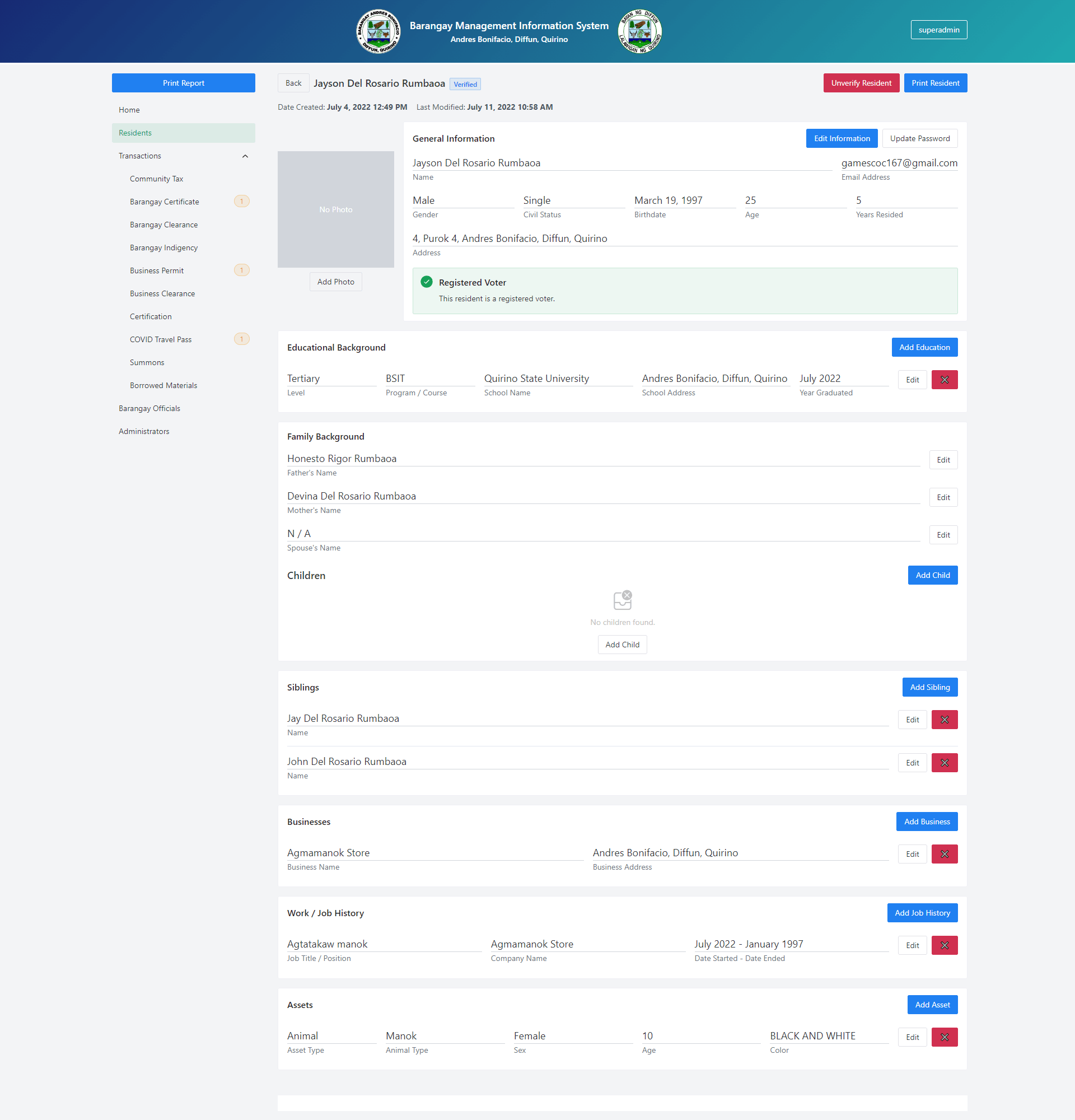Remove sibling Jay Del Rosario Rumbaoa
The image size is (1075, 1120).
tap(944, 720)
